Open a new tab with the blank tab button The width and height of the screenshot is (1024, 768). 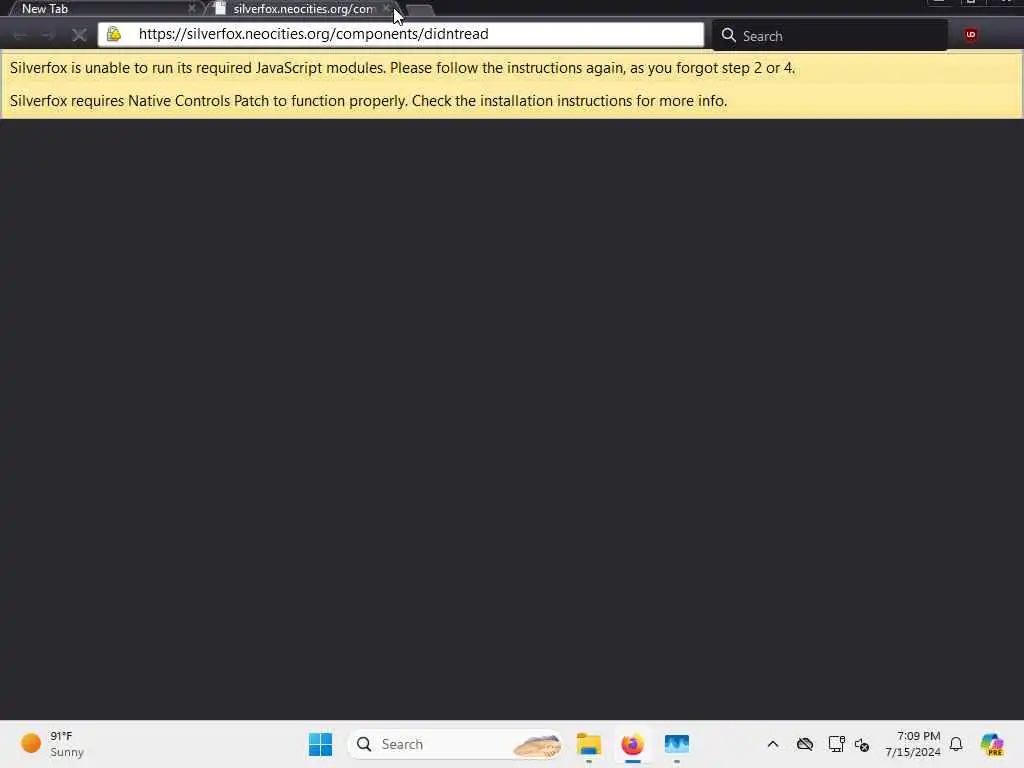420,10
